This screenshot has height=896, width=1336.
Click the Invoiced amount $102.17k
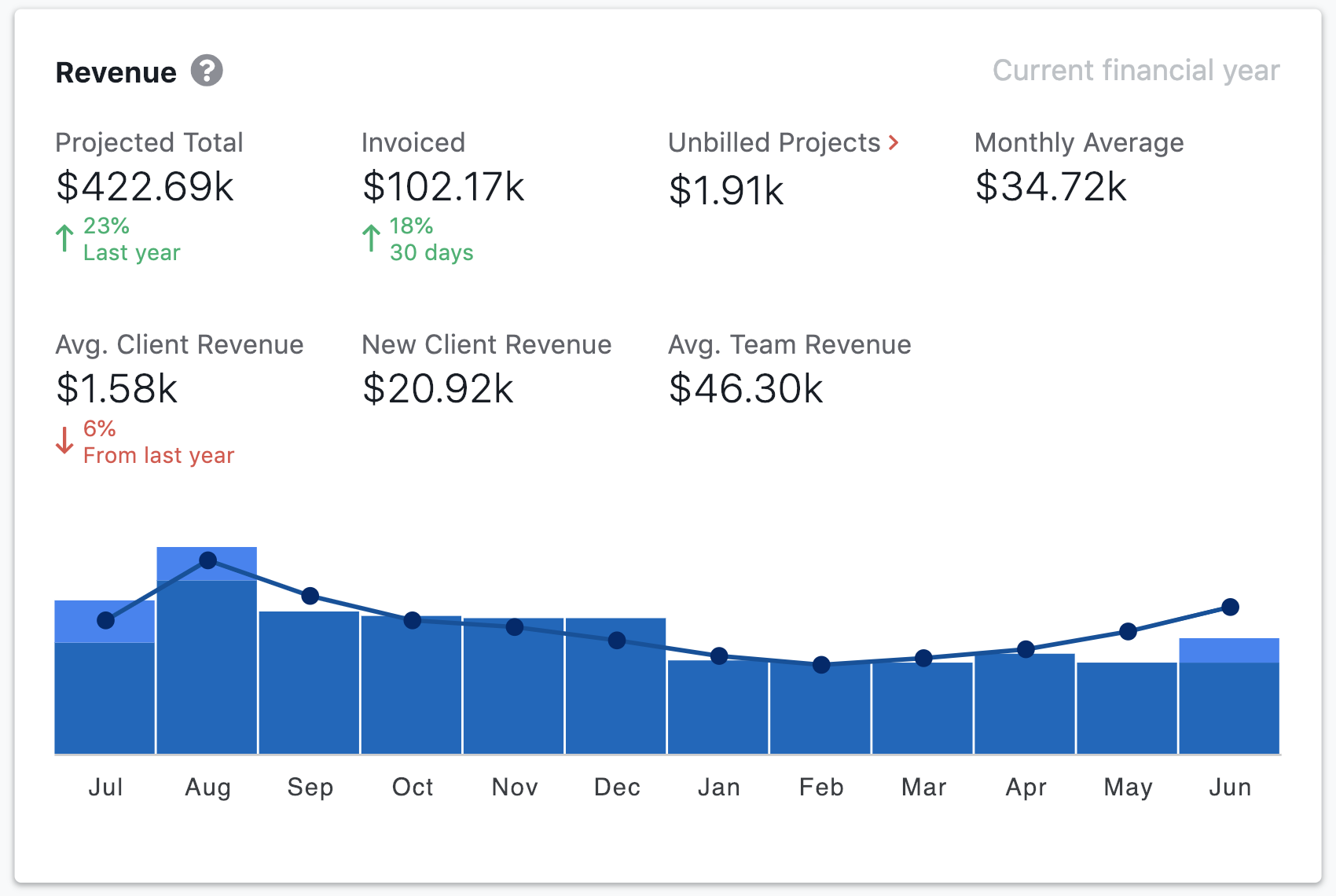pyautogui.click(x=443, y=187)
